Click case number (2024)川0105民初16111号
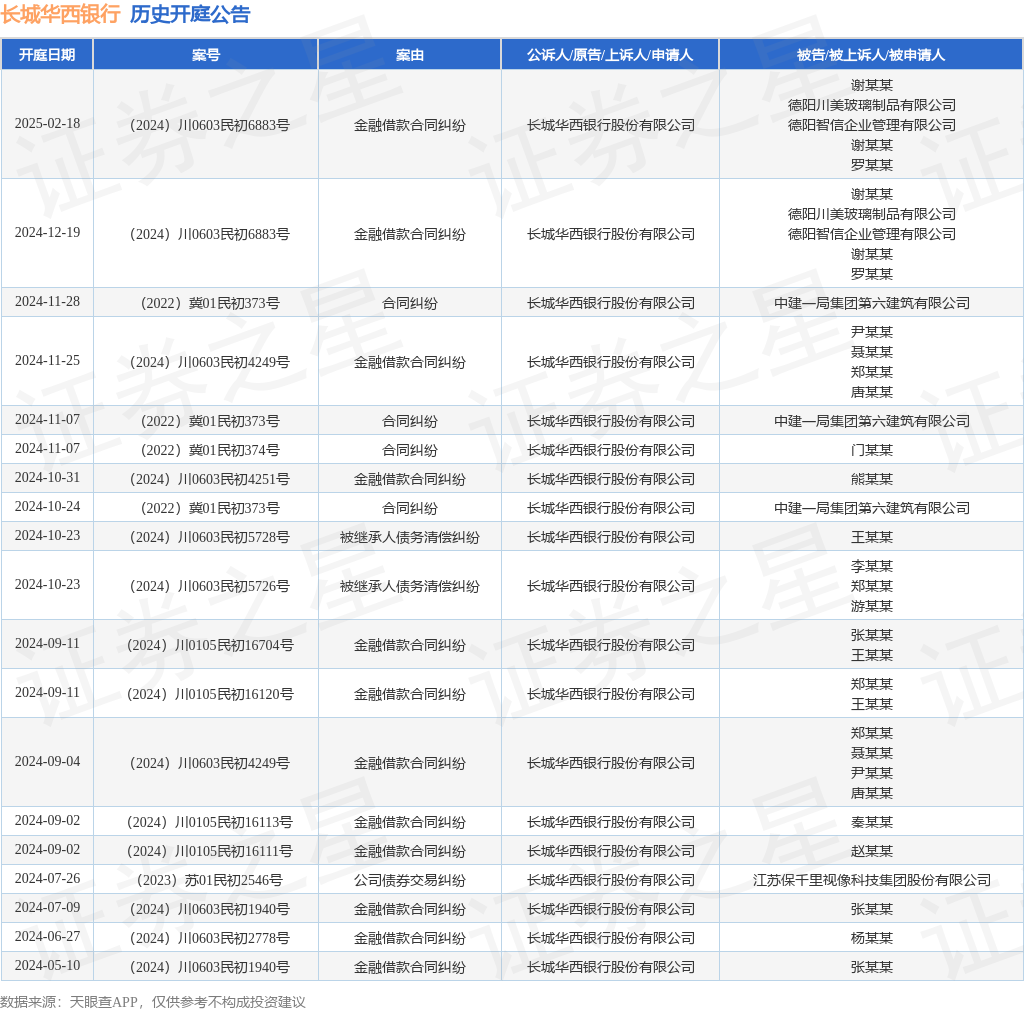The height and width of the screenshot is (1011, 1024). pyautogui.click(x=210, y=851)
